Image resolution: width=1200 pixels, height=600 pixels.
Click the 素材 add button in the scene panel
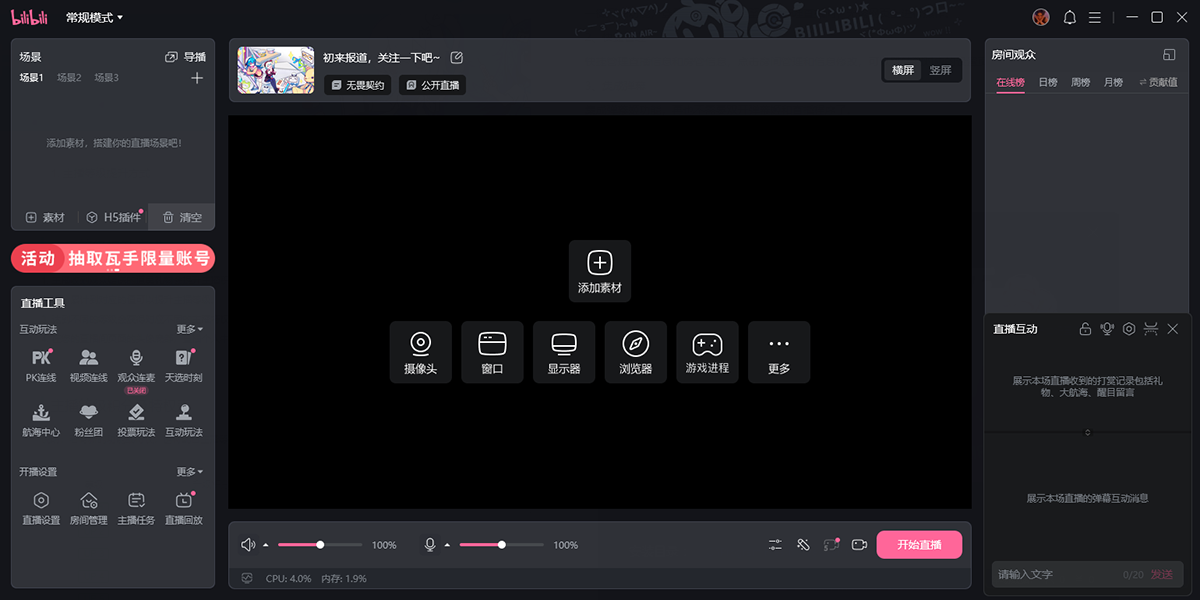(45, 217)
